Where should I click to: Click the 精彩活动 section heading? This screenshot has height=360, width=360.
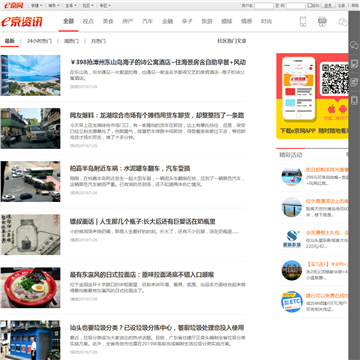(291, 155)
